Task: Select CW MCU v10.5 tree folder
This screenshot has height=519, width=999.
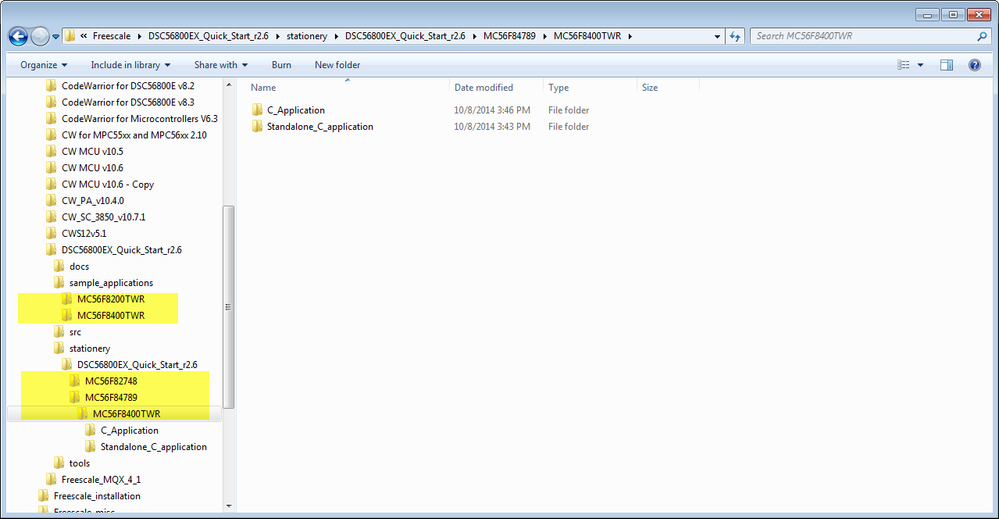Action: 92,152
